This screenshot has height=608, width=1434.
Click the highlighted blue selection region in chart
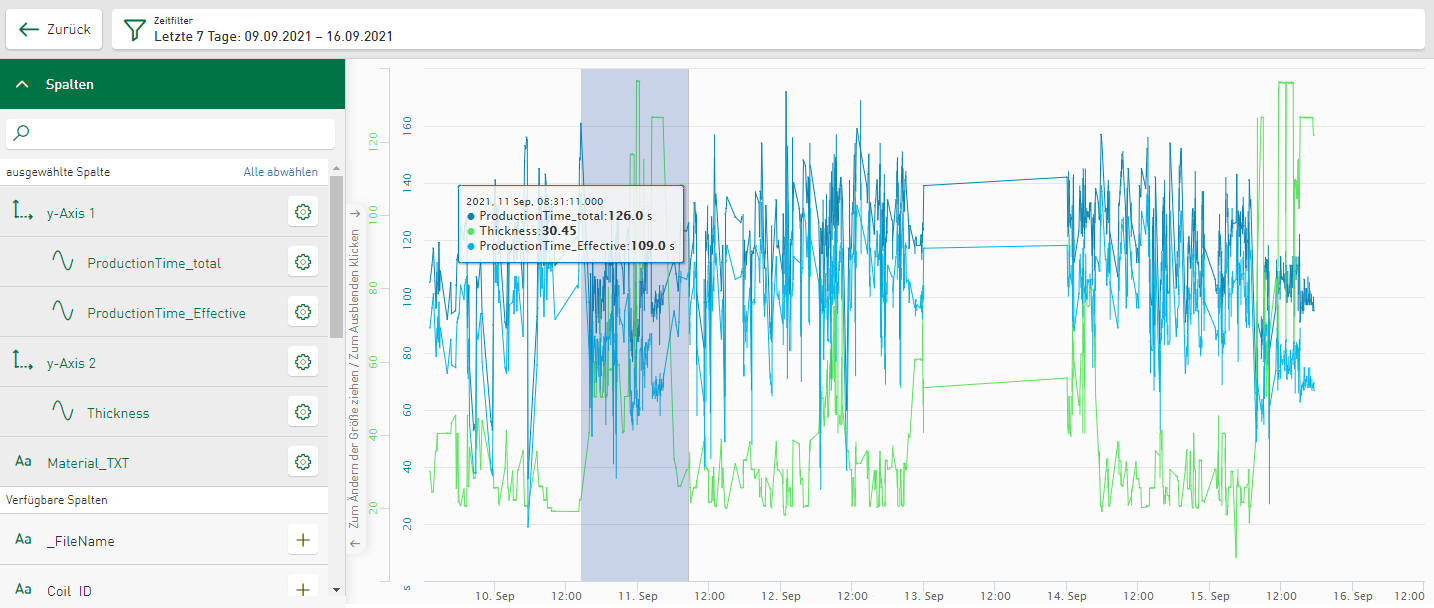pos(634,325)
